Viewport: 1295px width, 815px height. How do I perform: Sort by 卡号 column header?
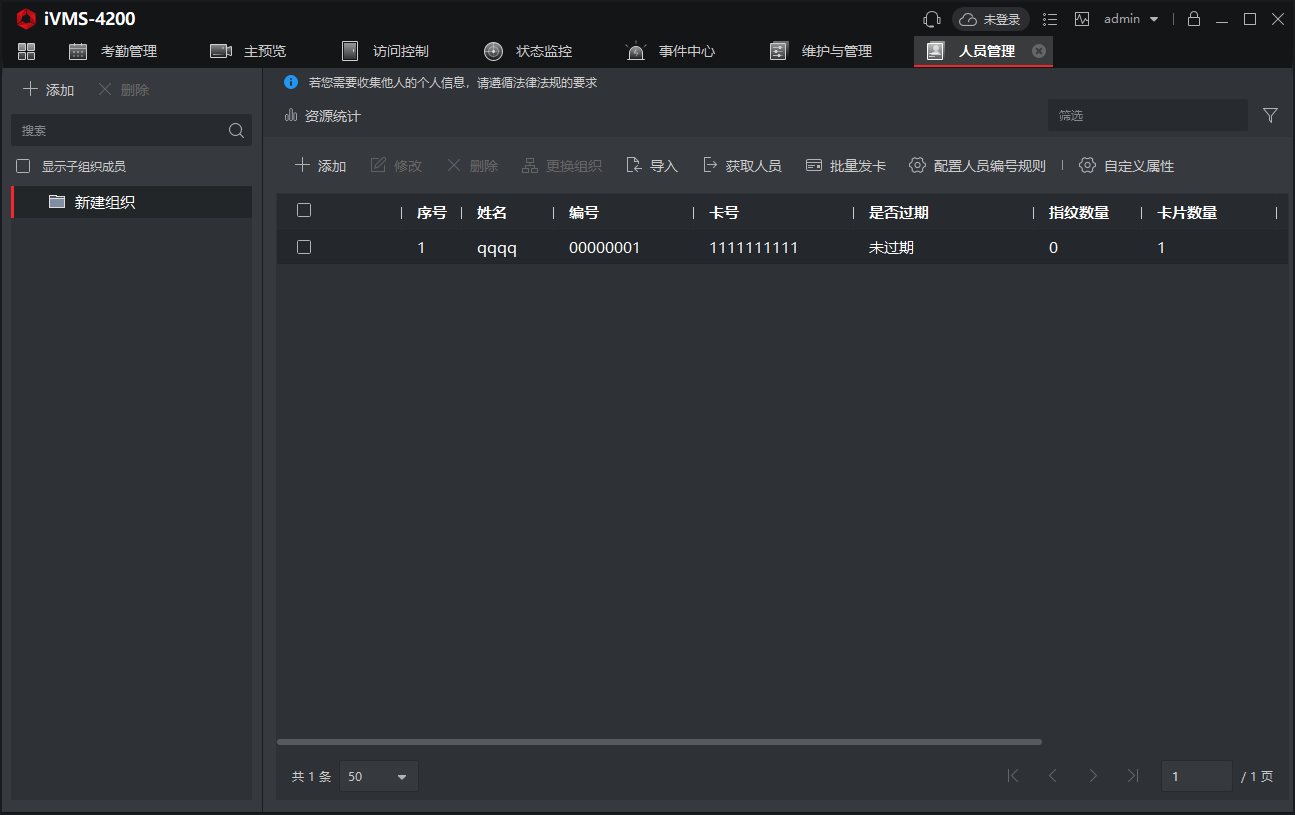(x=724, y=213)
